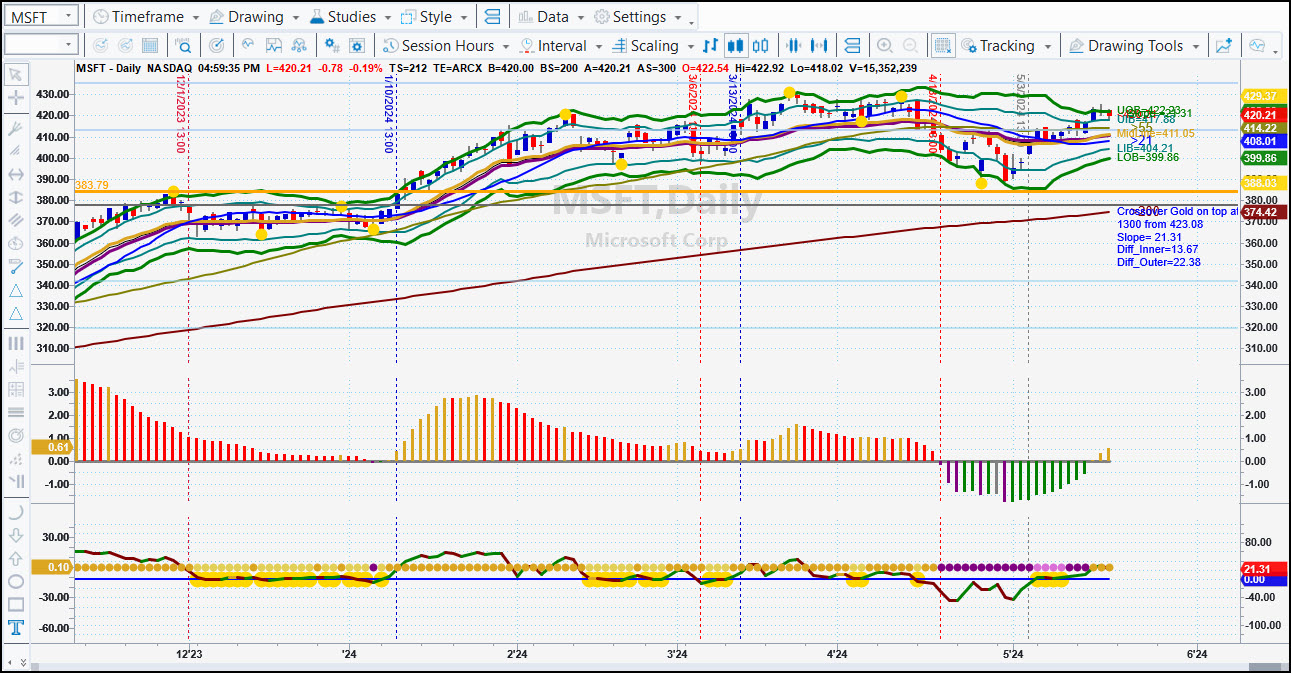The width and height of the screenshot is (1291, 673).
Task: Expand the top toolbar overflow arrow
Action: coord(692,20)
